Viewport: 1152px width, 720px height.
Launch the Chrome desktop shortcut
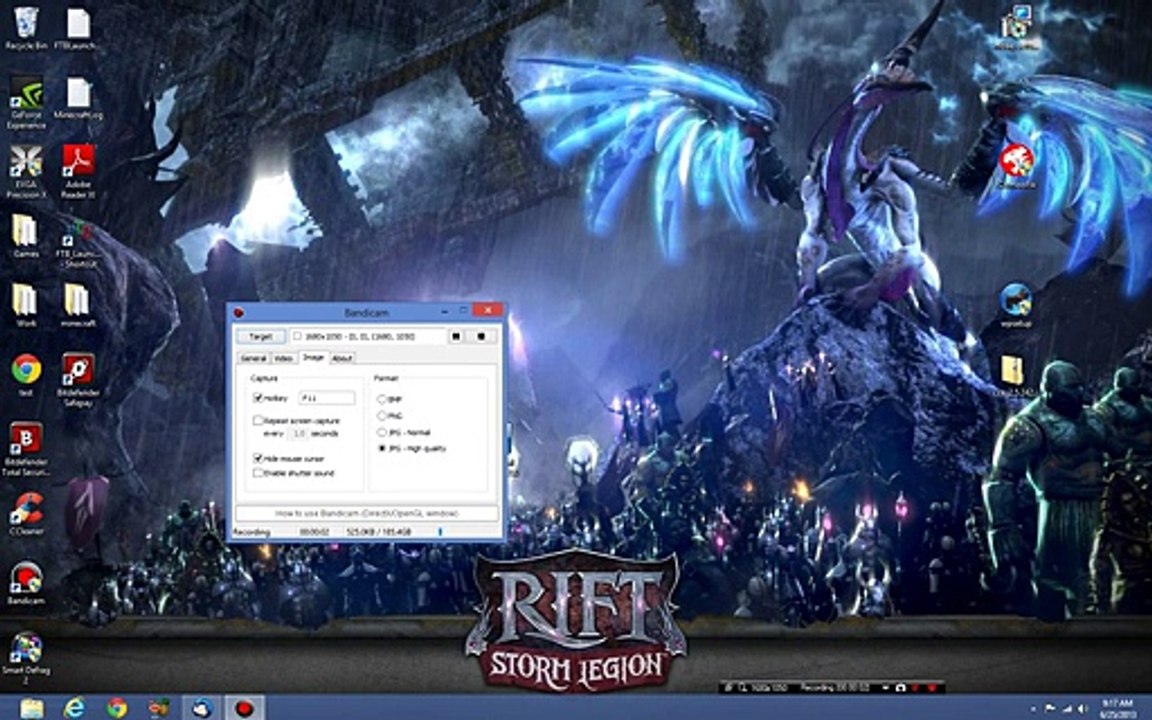(26, 373)
